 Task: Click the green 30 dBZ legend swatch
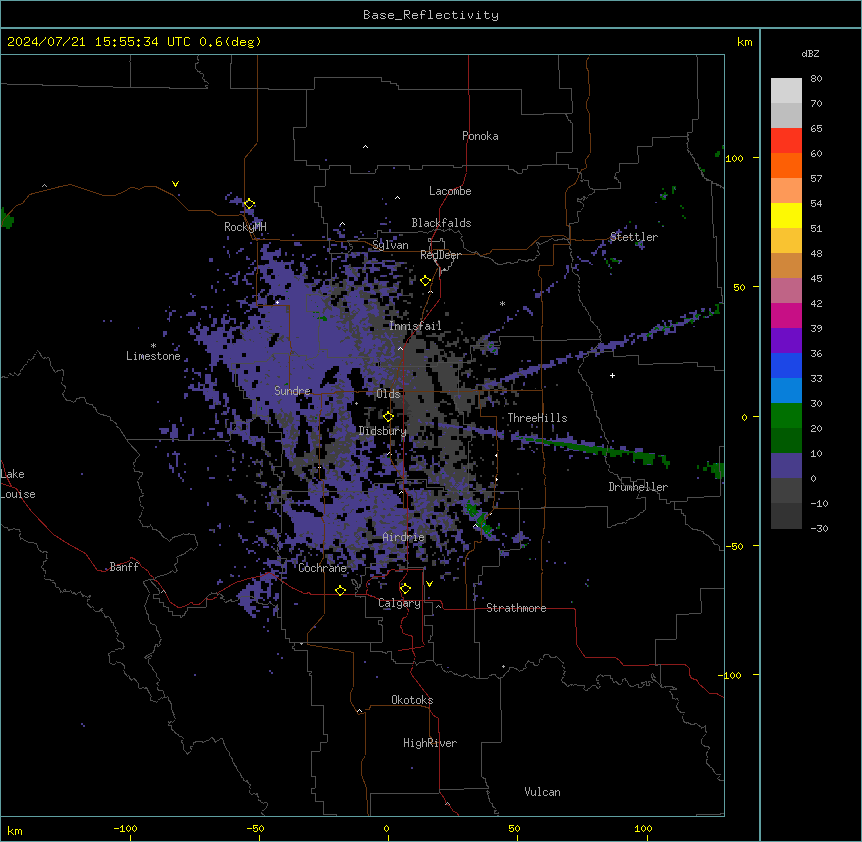(x=786, y=416)
